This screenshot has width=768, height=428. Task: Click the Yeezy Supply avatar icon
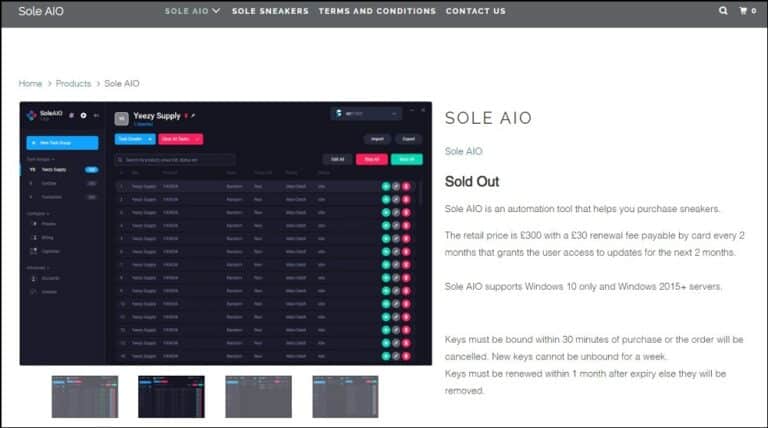click(121, 117)
